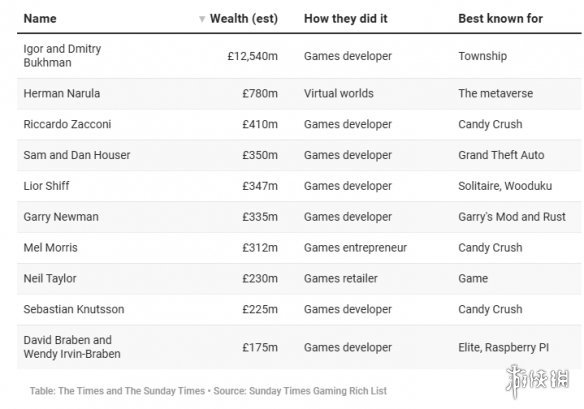
Task: Click the £12,540m wealth value
Action: pyautogui.click(x=253, y=56)
